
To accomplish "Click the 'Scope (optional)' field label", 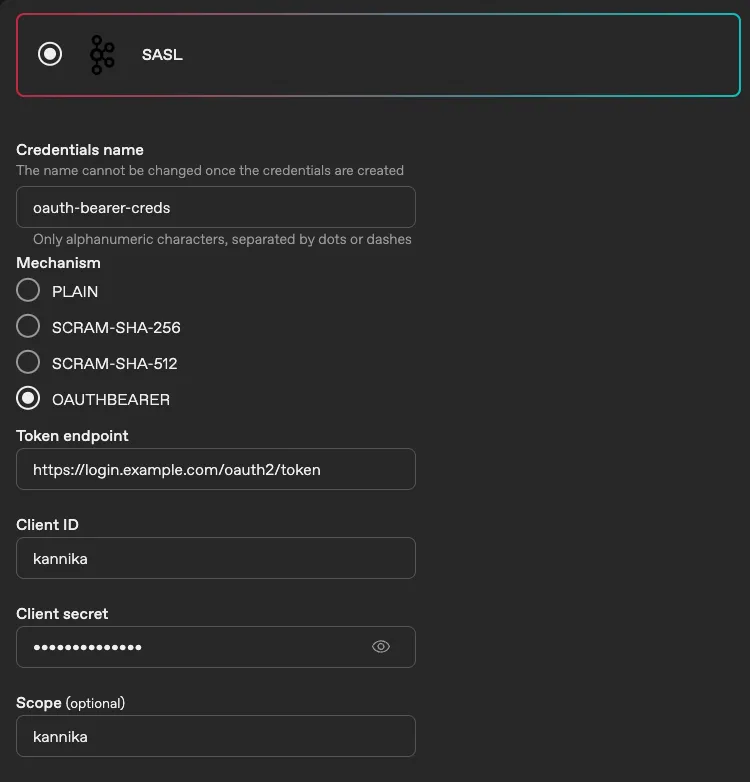I will point(70,703).
